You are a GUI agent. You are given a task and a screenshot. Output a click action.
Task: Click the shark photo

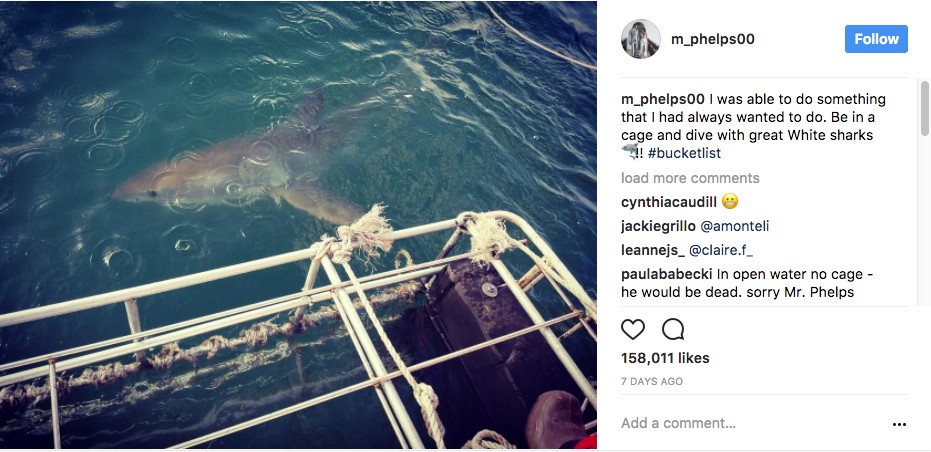[x=298, y=200]
